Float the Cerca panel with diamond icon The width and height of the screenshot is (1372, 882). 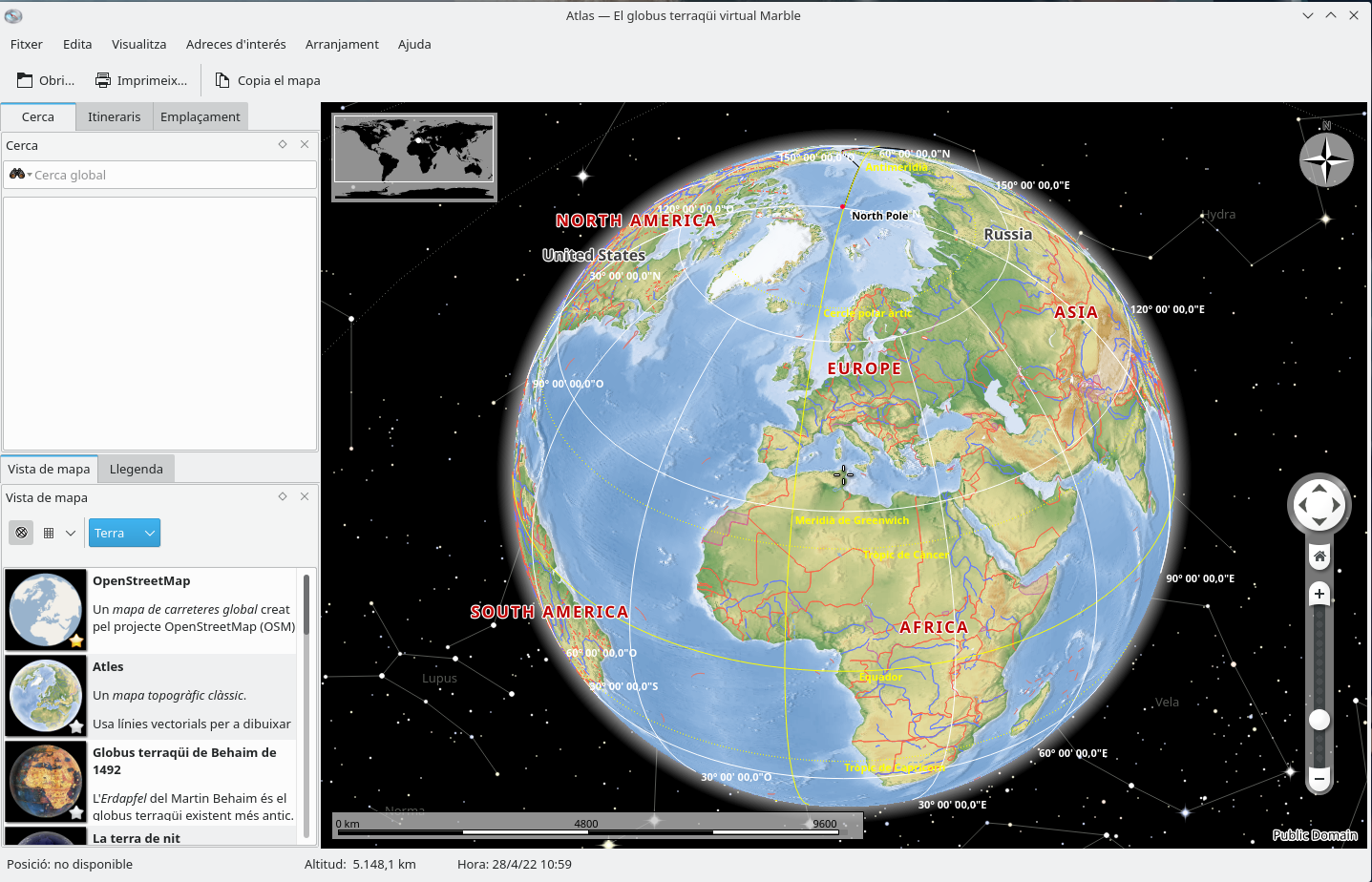coord(283,144)
